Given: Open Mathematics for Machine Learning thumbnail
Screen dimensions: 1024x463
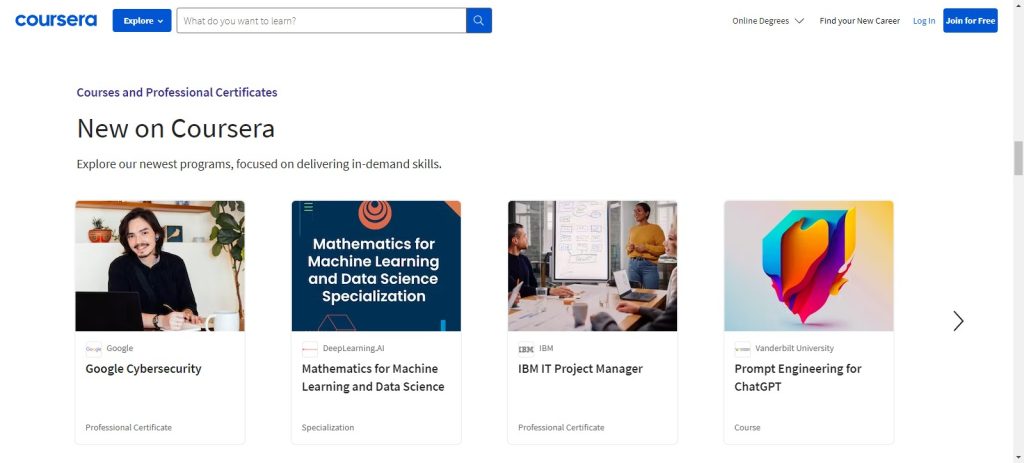Looking at the screenshot, I should click(x=376, y=265).
